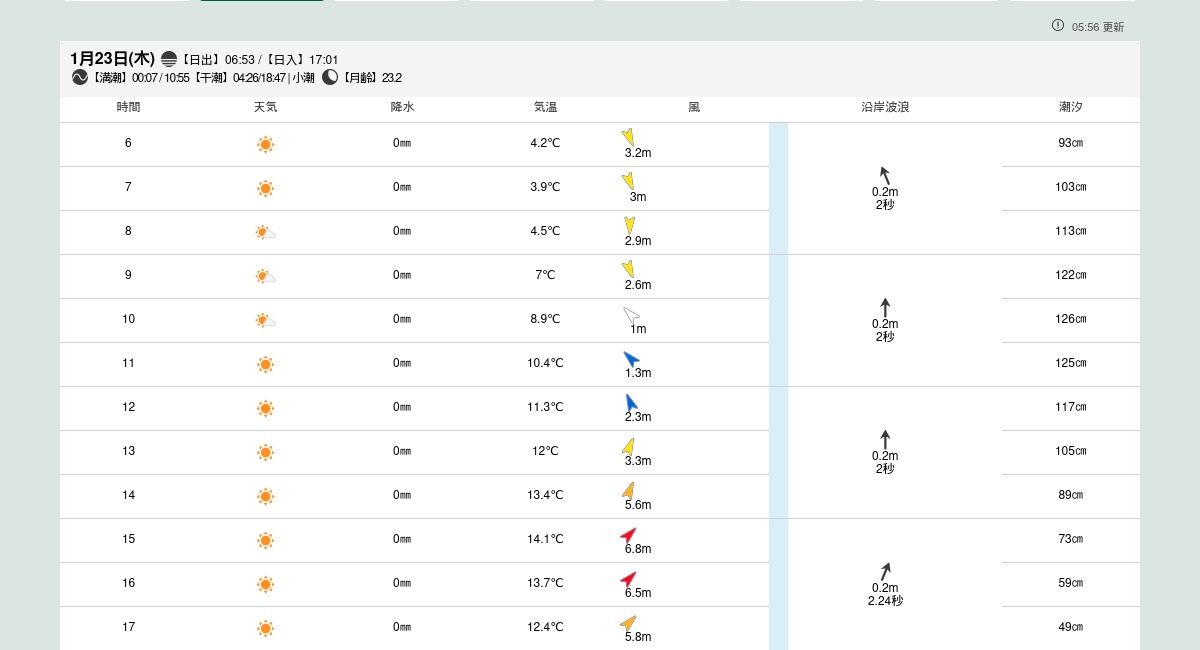This screenshot has width=1200, height=650.
Task: Click the wave arrow above 0.2m 2.24秒
Action: 885,571
